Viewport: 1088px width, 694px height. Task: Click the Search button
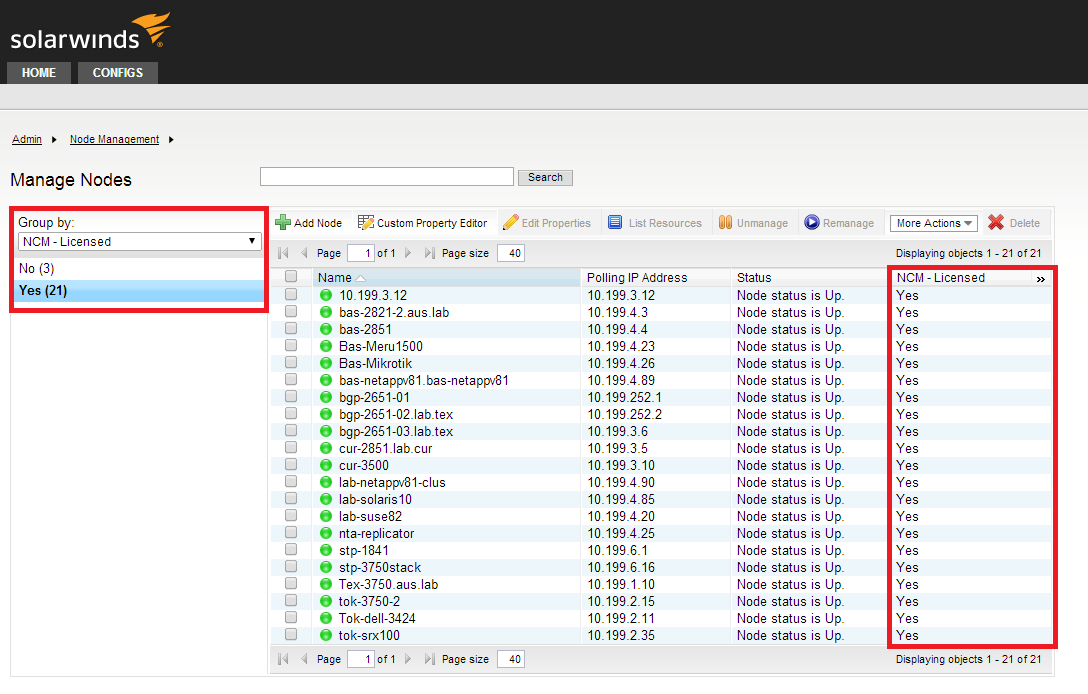pyautogui.click(x=545, y=177)
